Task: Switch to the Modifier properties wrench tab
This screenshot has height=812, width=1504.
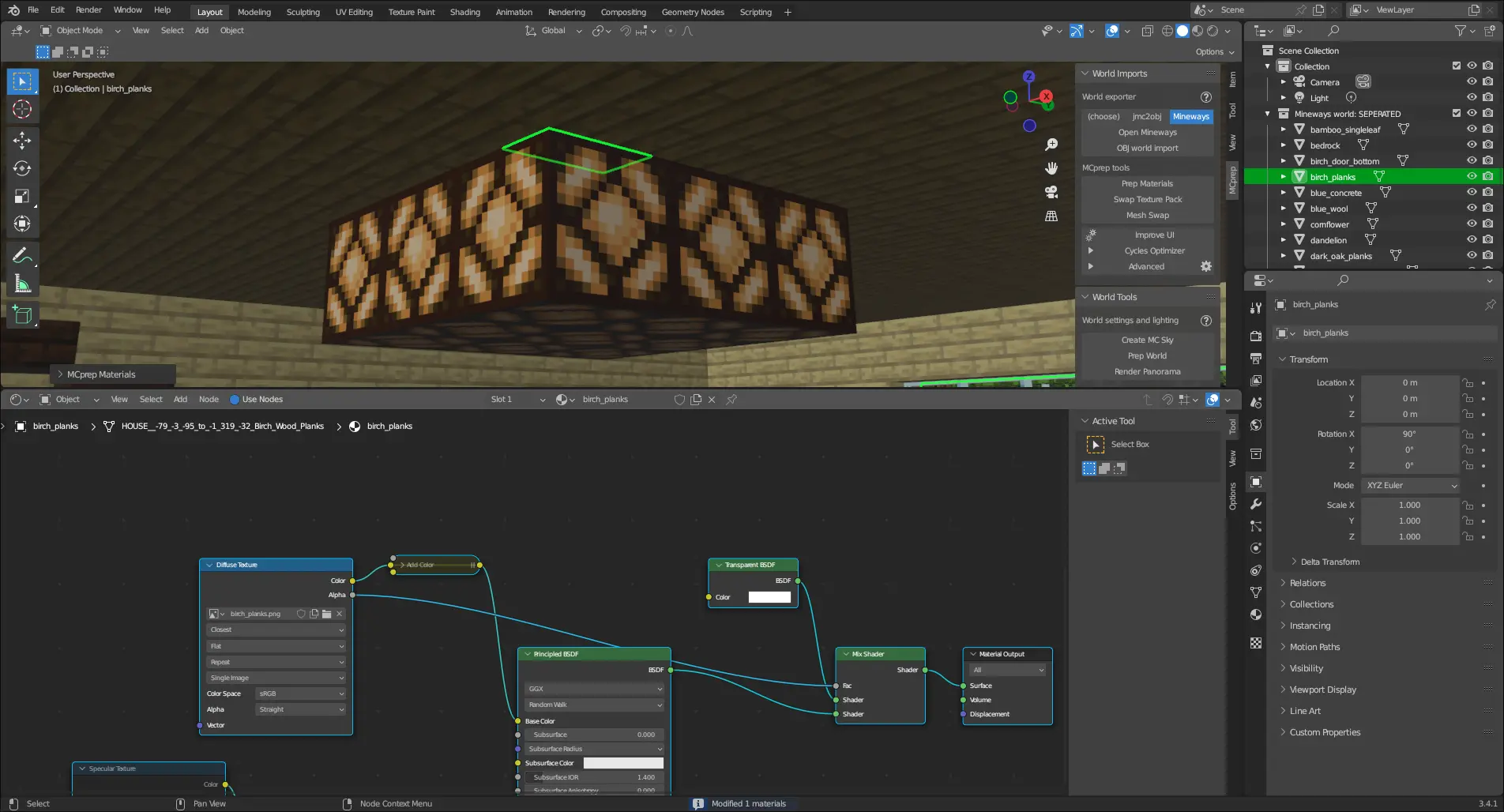Action: click(1256, 503)
